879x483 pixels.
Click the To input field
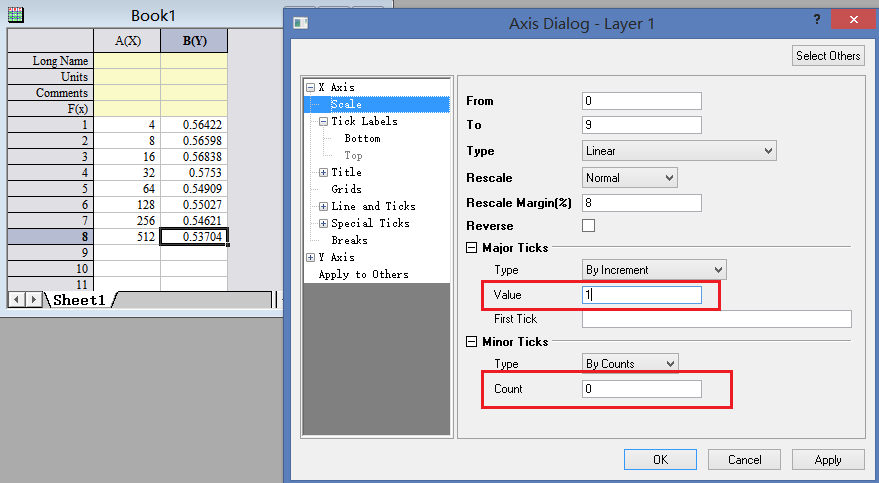642,124
